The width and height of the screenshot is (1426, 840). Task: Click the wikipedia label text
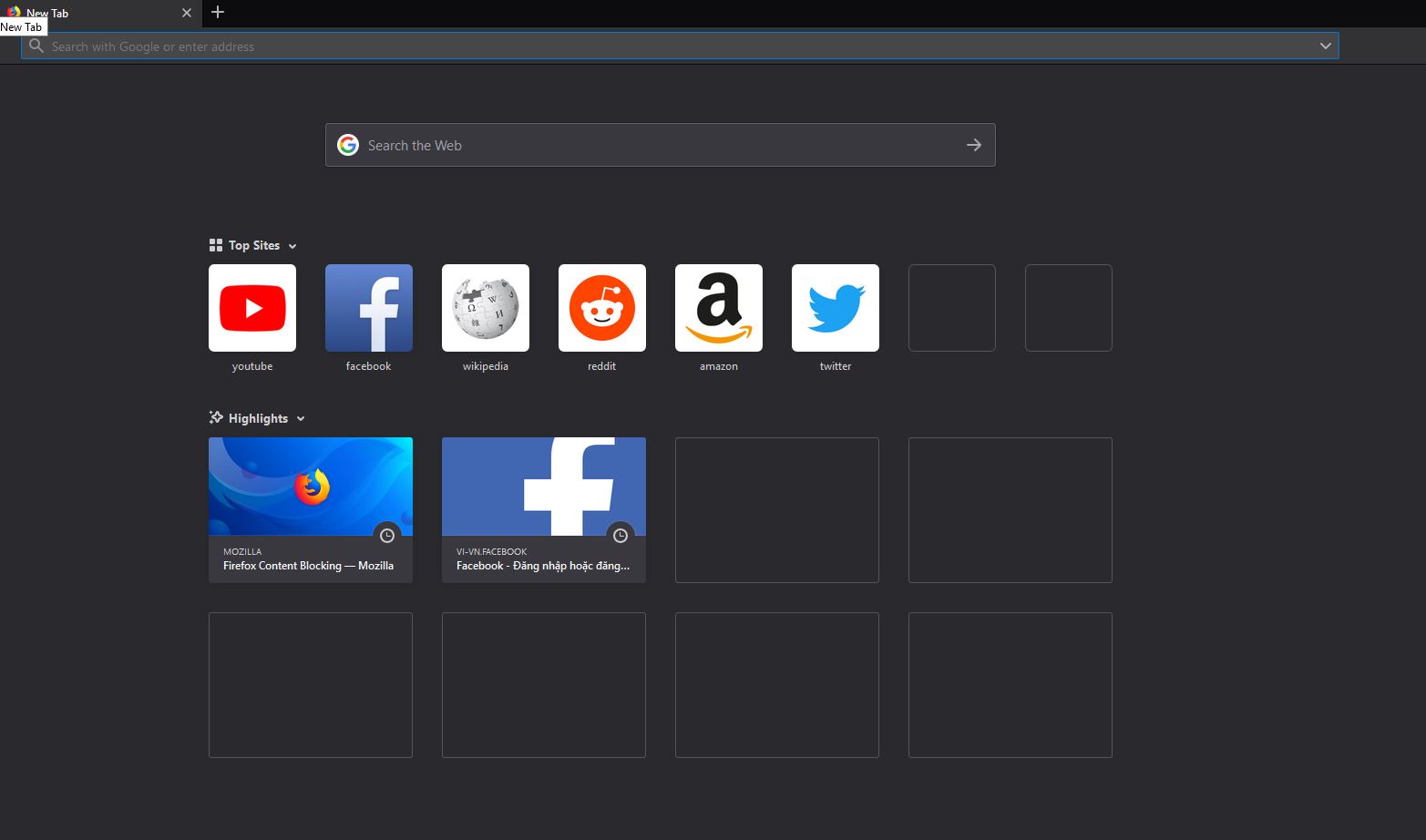coord(486,366)
